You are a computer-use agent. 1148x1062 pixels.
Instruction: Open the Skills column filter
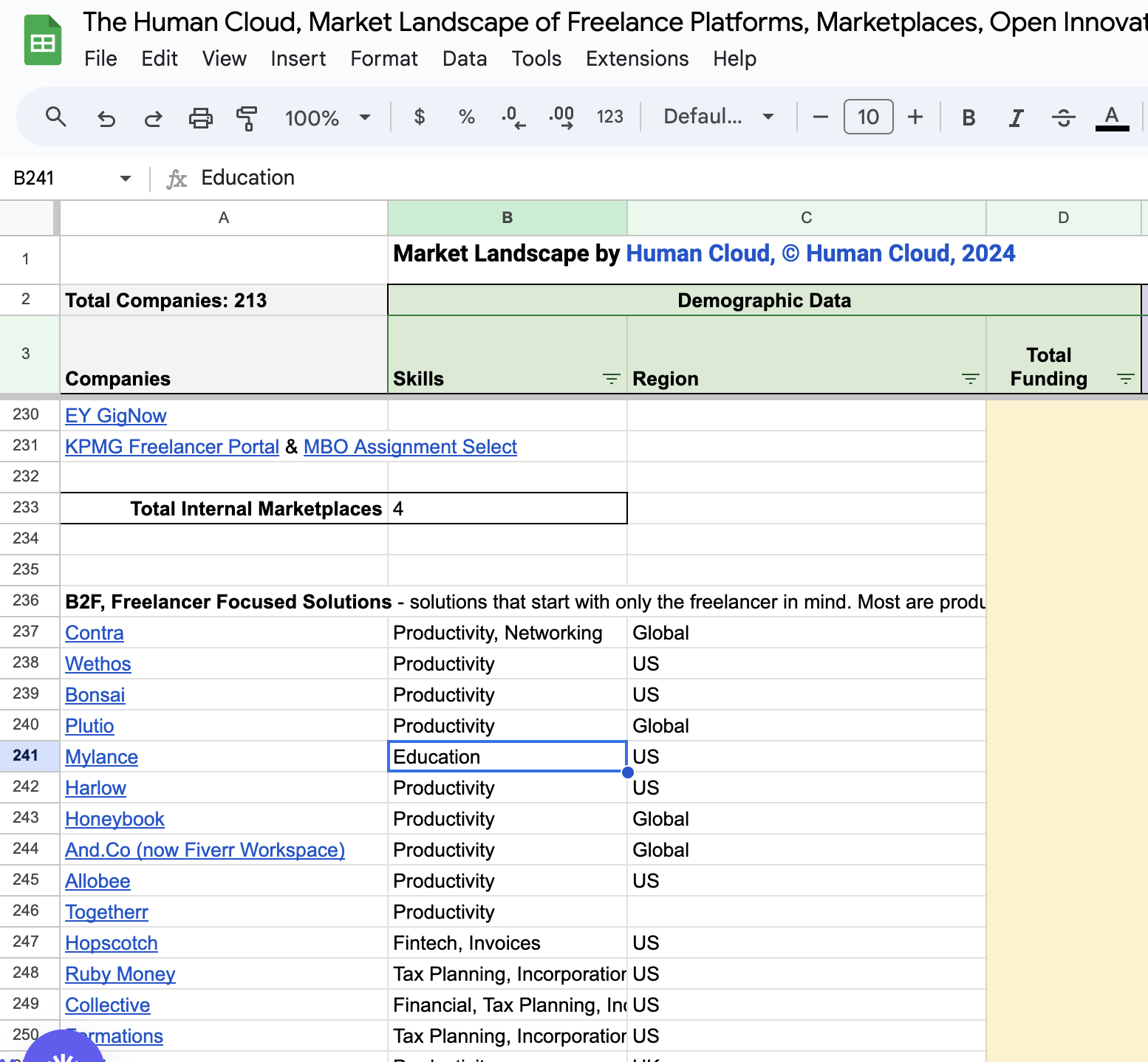(x=611, y=379)
